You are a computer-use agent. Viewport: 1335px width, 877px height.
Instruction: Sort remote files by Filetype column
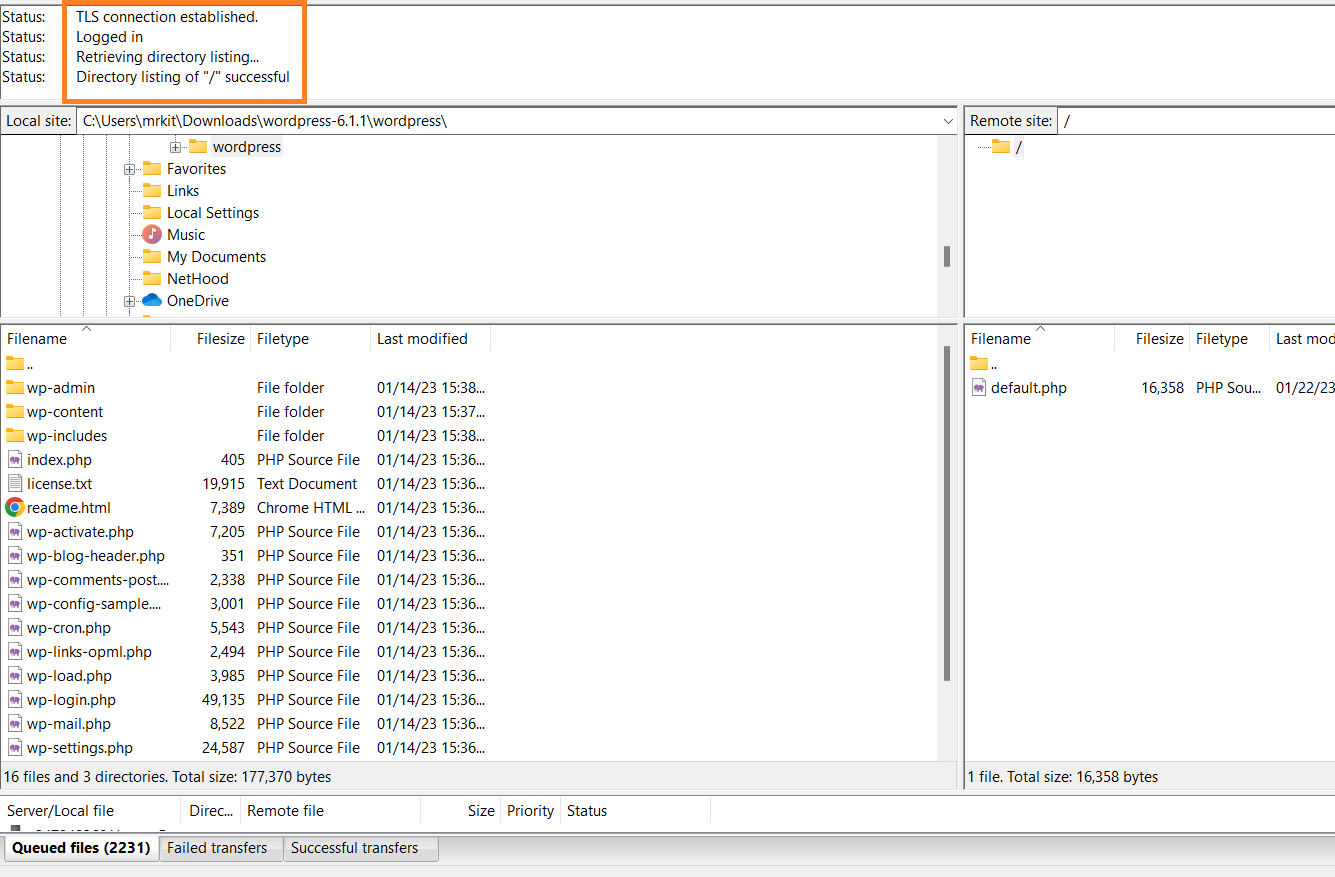click(x=1230, y=339)
